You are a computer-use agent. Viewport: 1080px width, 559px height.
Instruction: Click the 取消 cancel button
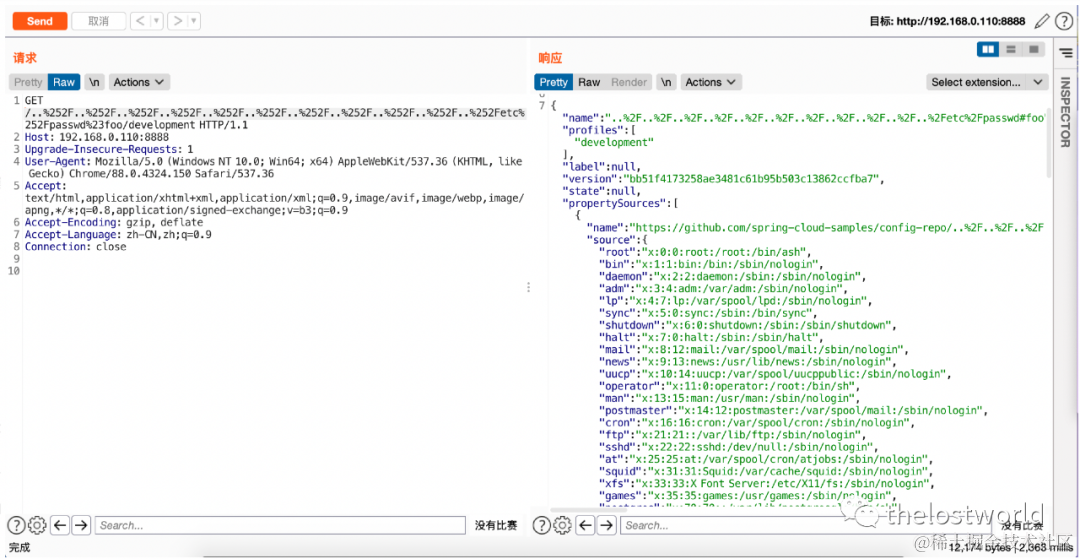point(98,21)
